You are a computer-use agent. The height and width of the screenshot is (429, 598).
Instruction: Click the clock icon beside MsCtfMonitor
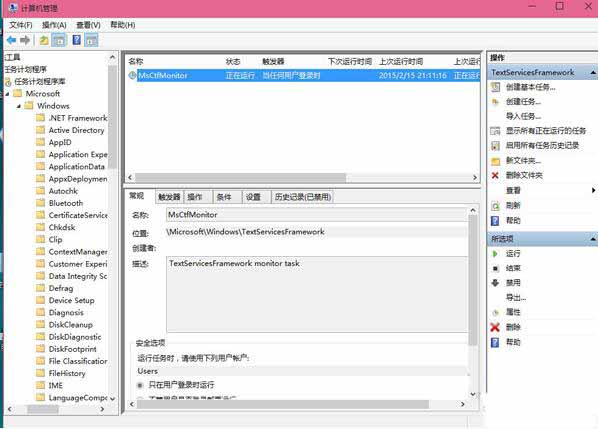click(x=132, y=76)
